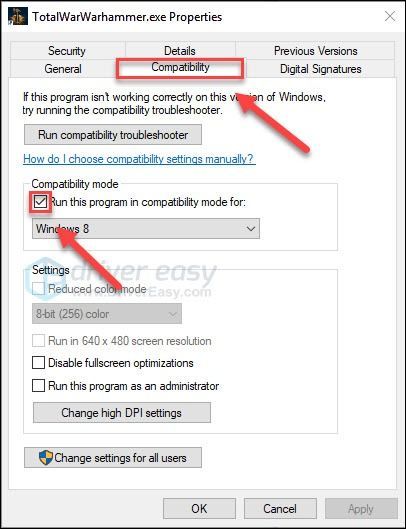Screen dimensions: 406x529
Task: Open the Windows 8 compatibility mode dropdown
Action: [146, 229]
